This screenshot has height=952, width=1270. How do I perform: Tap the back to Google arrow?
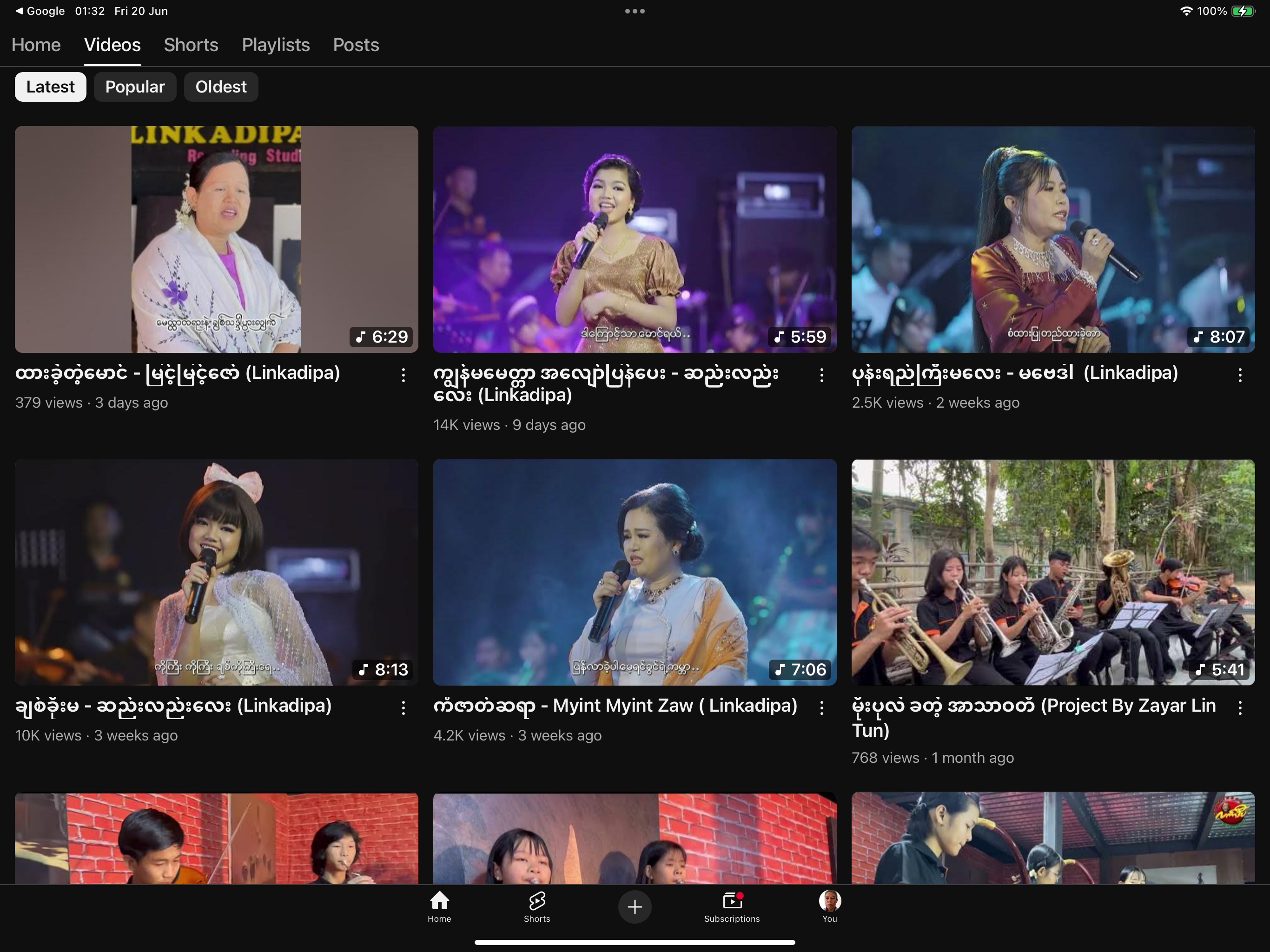pyautogui.click(x=19, y=11)
